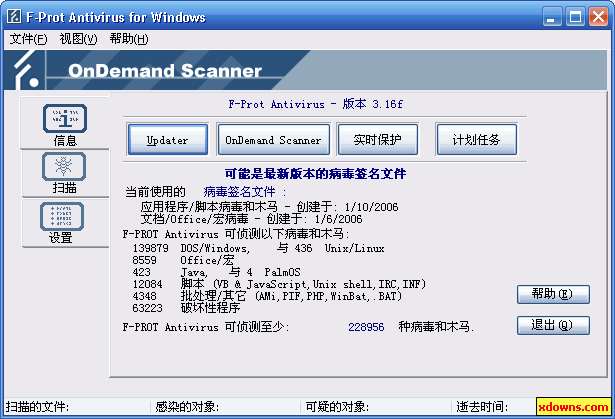Click the F-Prot title bar app icon
Viewport: 615px width, 419px height.
14,17
